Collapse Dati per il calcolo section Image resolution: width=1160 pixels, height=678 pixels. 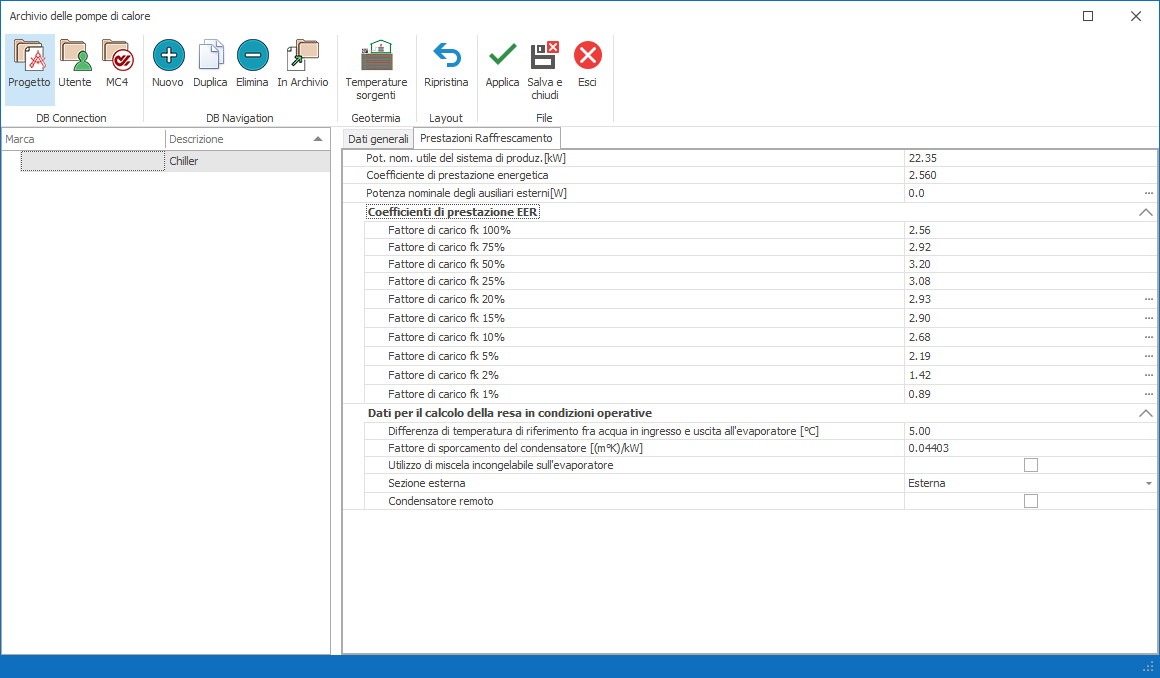1146,413
